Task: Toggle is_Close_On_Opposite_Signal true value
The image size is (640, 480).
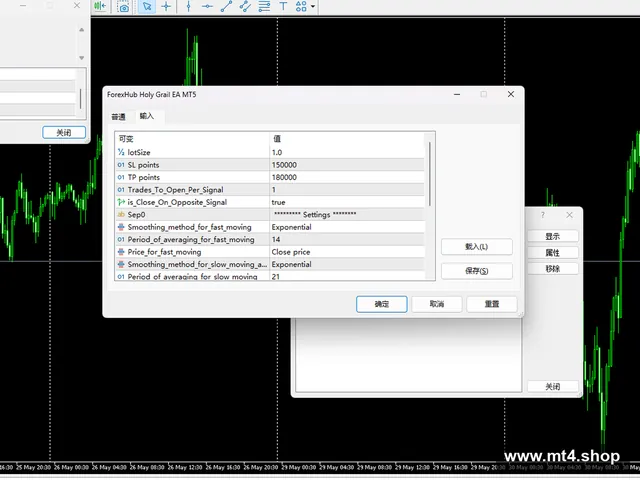Action: click(x=347, y=202)
